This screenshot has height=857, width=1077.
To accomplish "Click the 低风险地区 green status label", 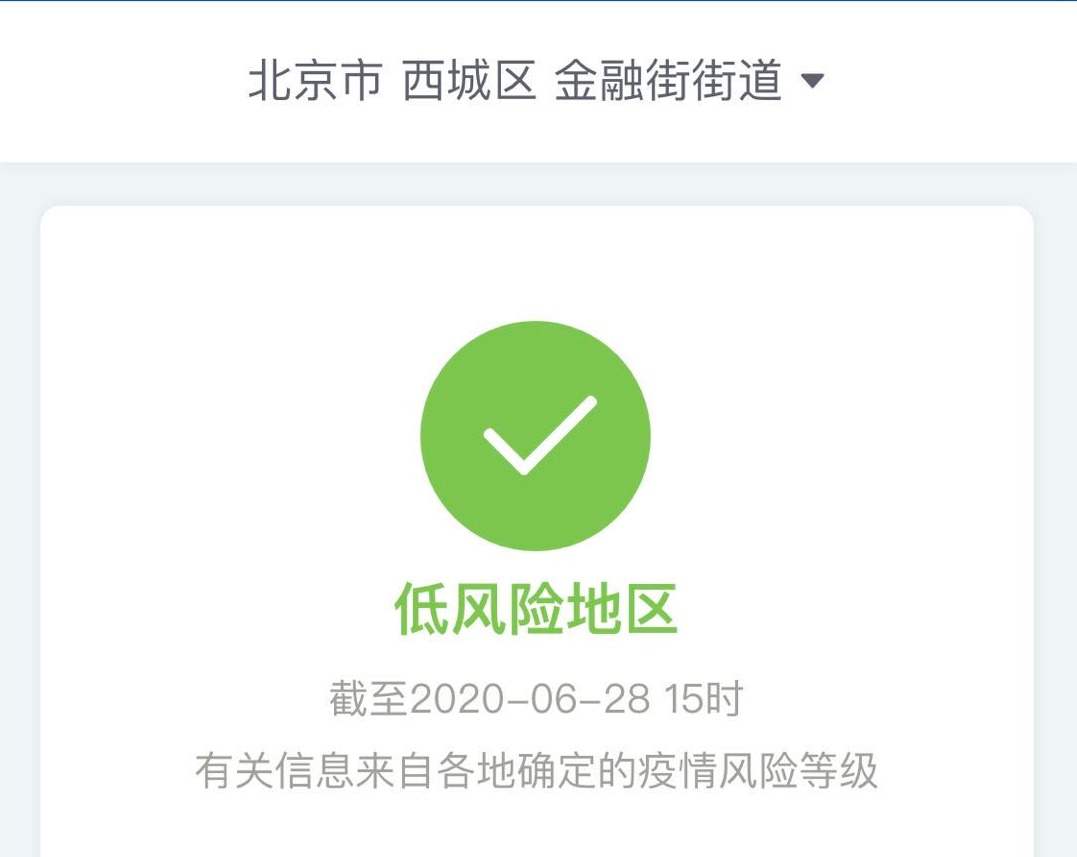I will 536,609.
